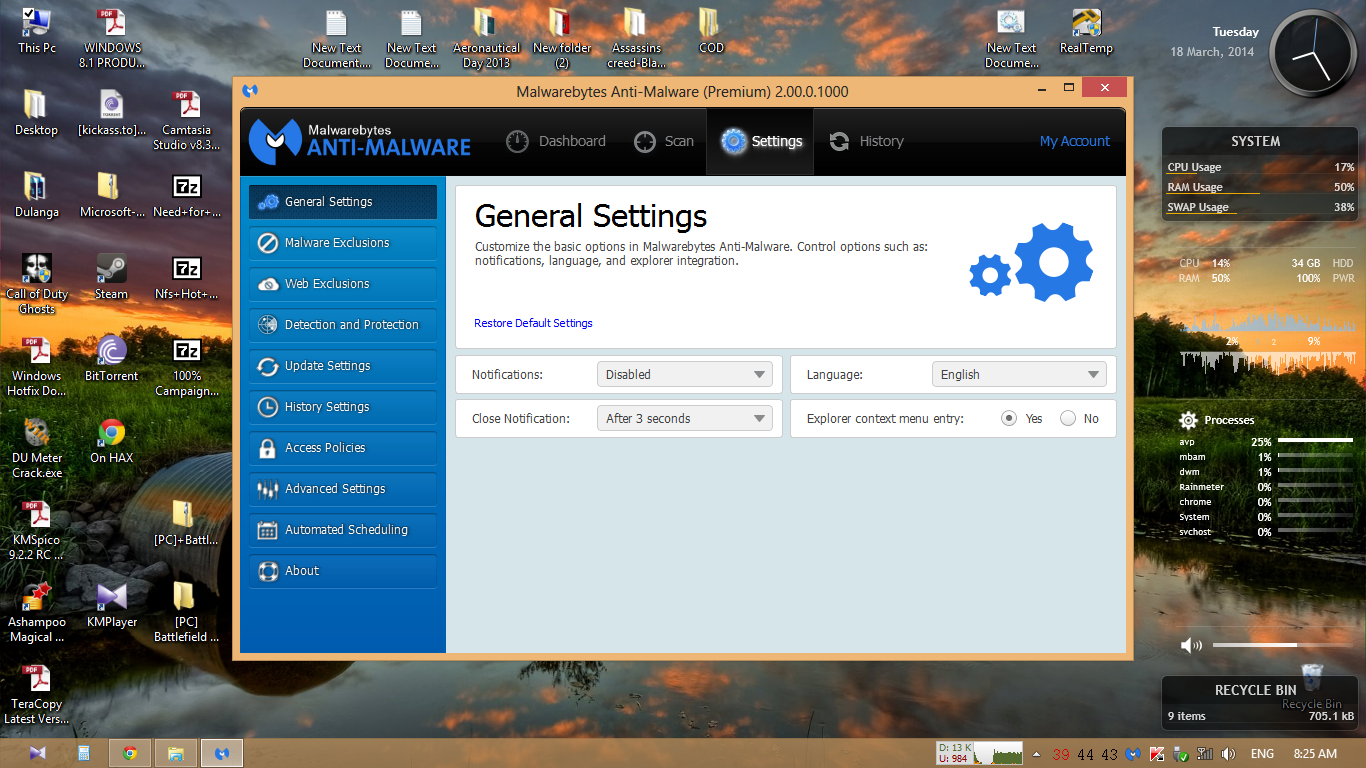
Task: Click the analog clock widget
Action: click(x=1313, y=53)
